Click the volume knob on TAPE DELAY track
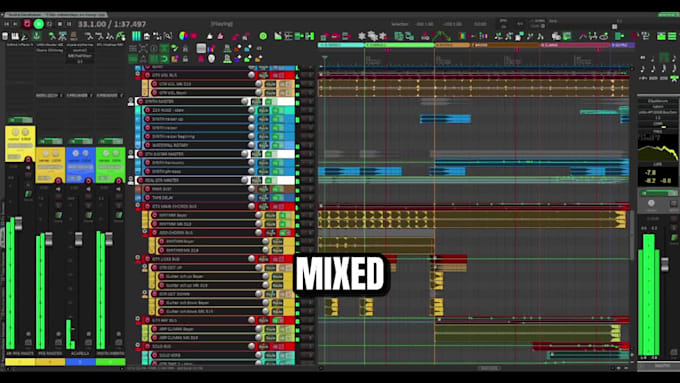Image resolution: width=680 pixels, height=383 pixels. tap(252, 197)
